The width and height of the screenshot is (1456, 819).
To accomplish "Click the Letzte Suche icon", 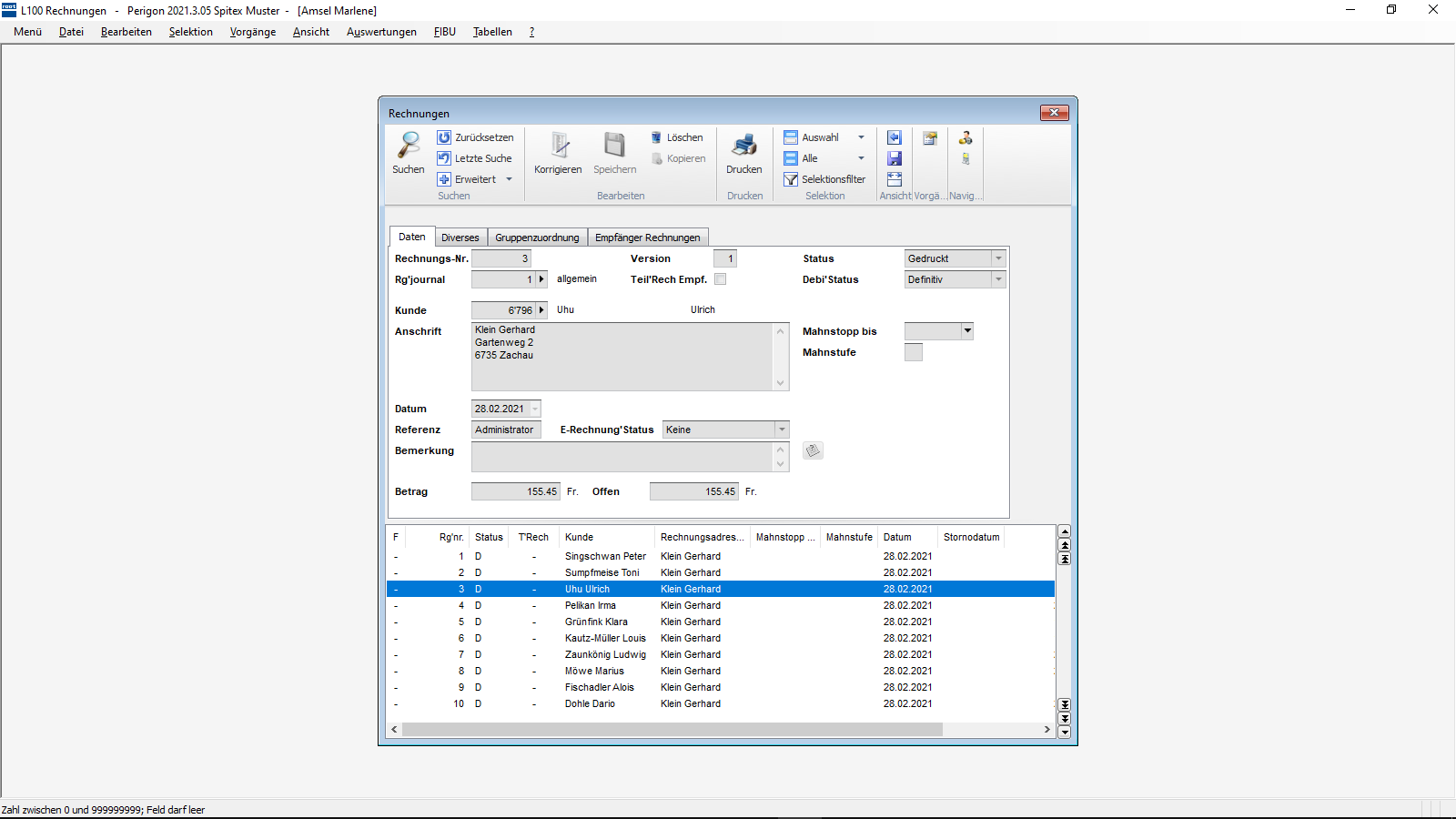I will [444, 158].
